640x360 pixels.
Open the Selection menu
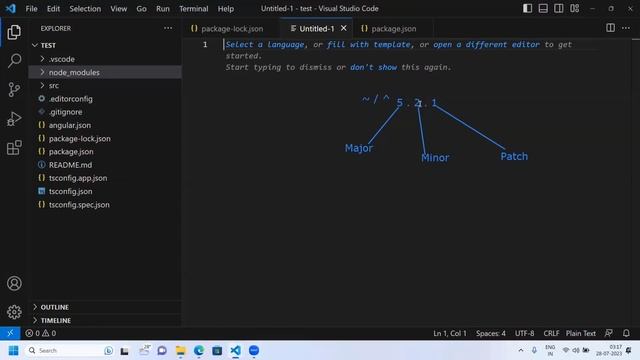pyautogui.click(x=85, y=9)
